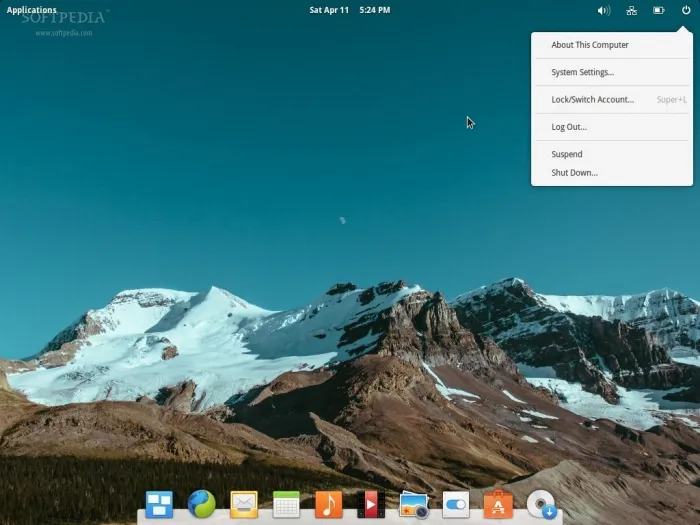Open the date and time calendar popover
The image size is (700, 525).
click(x=349, y=10)
